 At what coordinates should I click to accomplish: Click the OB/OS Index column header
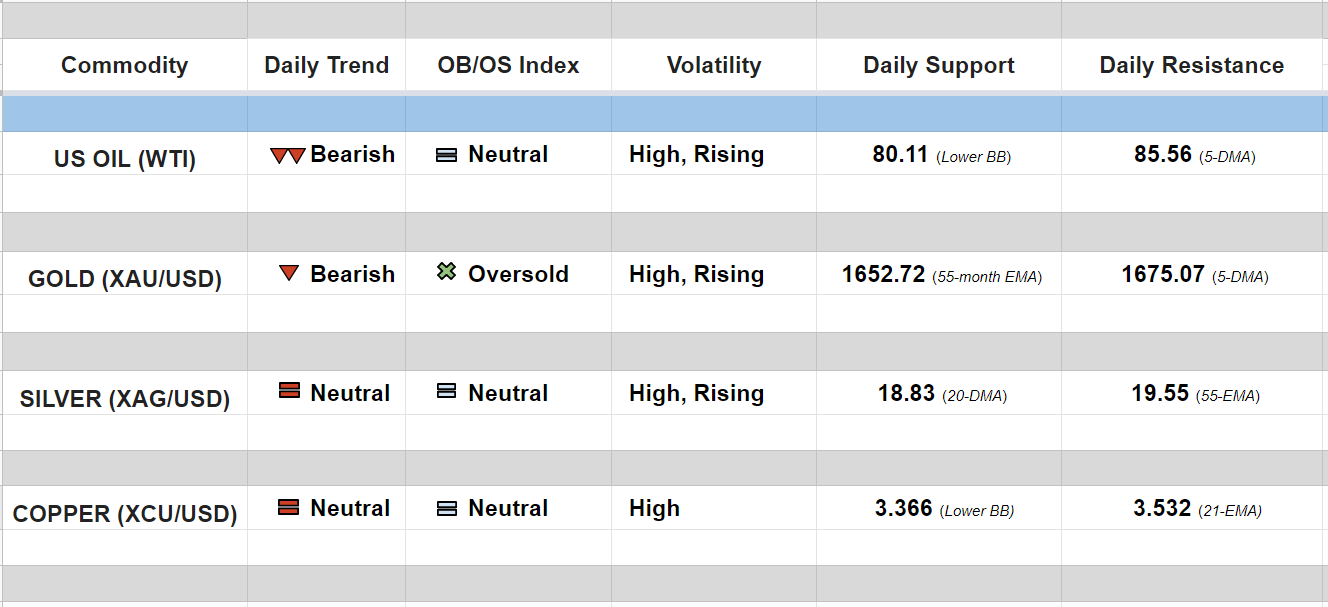click(508, 66)
